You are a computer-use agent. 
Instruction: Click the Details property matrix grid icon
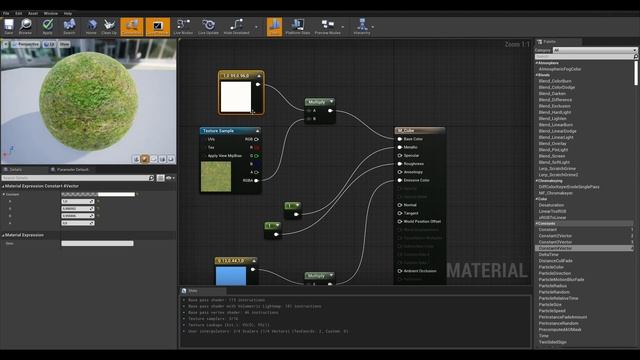(160, 178)
